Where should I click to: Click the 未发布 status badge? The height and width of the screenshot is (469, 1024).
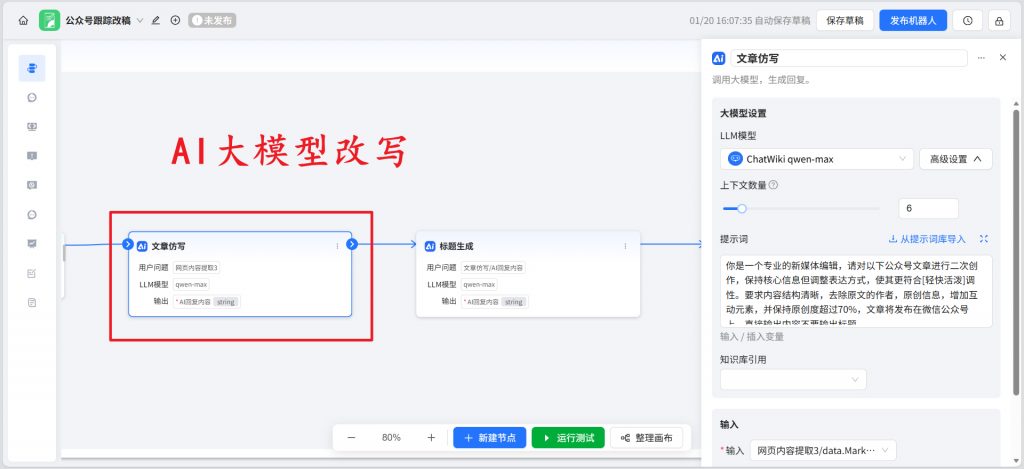click(212, 20)
